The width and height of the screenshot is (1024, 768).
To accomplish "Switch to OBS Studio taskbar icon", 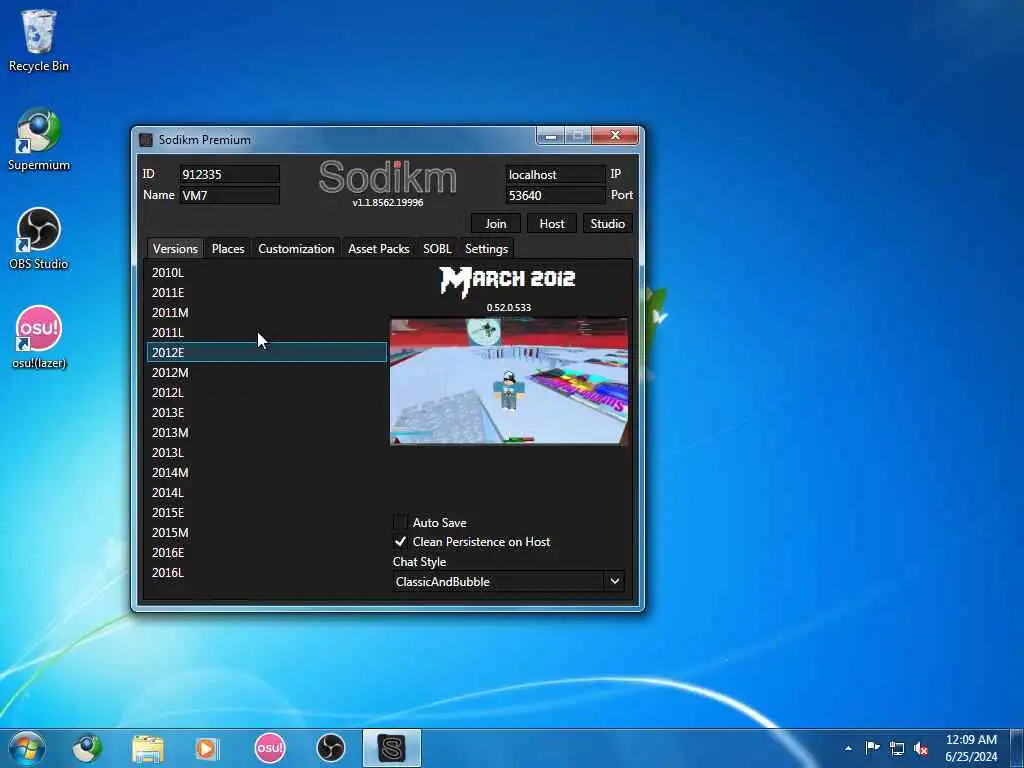I will tap(330, 748).
